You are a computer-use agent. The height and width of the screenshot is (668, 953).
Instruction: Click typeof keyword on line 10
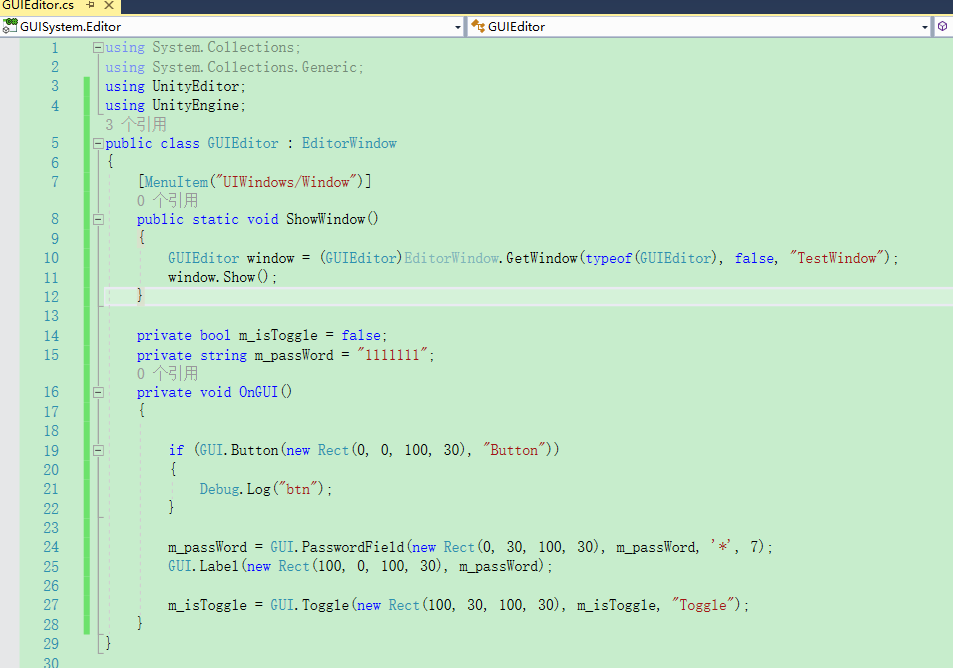click(609, 258)
